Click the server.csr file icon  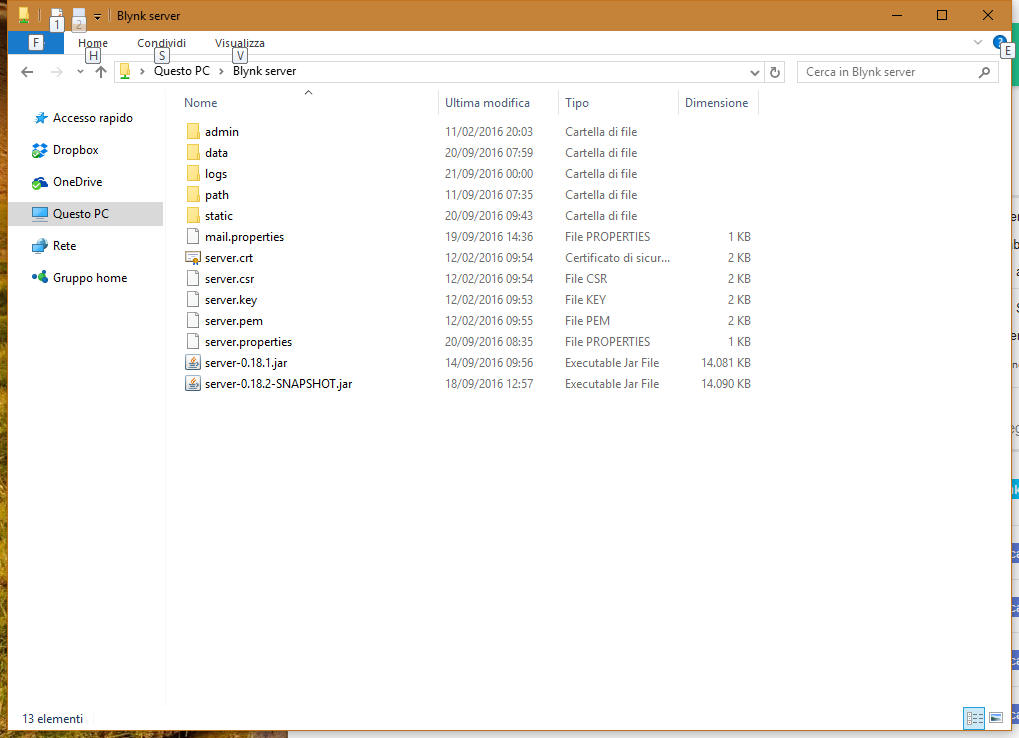tap(193, 279)
